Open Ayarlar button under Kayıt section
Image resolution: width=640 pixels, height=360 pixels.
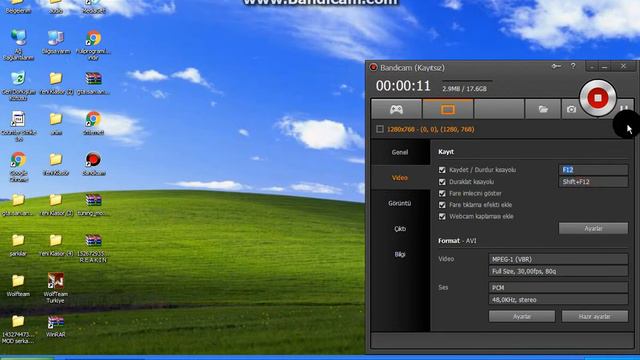593,229
